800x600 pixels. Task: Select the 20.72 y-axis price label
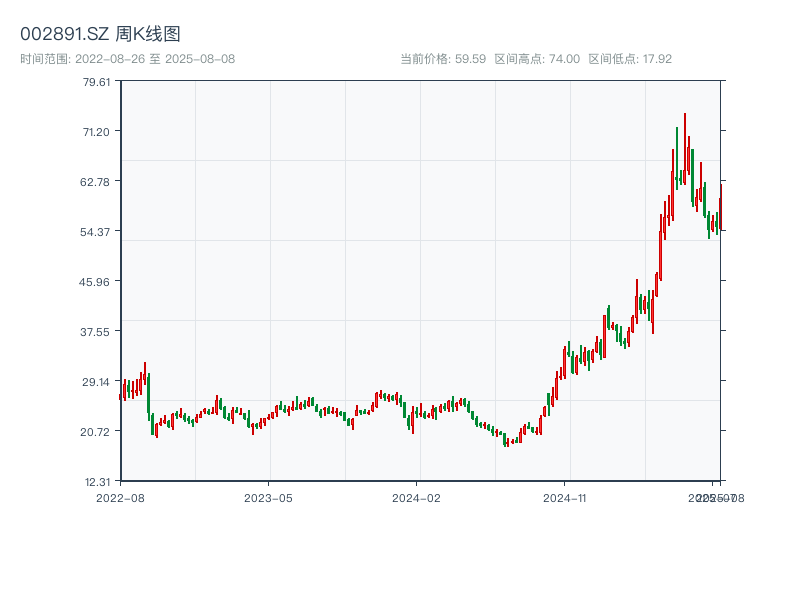click(96, 432)
